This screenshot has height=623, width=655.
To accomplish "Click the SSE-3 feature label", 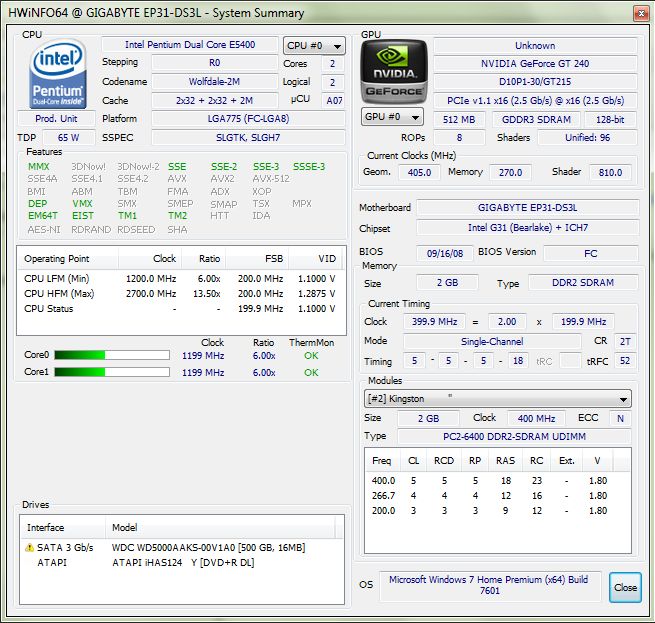I will point(266,167).
